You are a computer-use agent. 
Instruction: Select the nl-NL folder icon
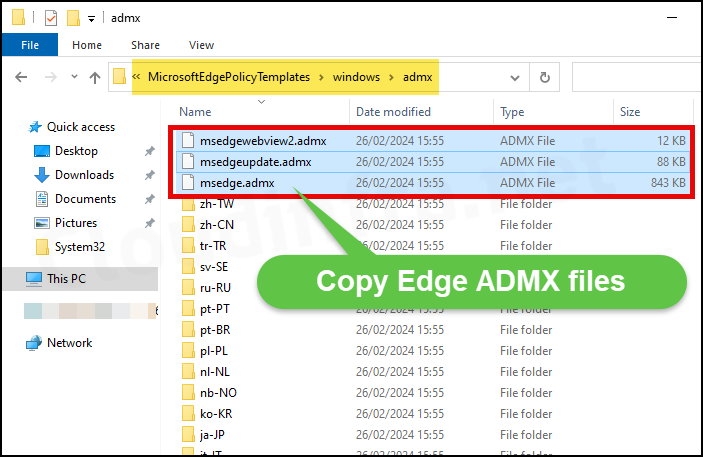pyautogui.click(x=188, y=371)
